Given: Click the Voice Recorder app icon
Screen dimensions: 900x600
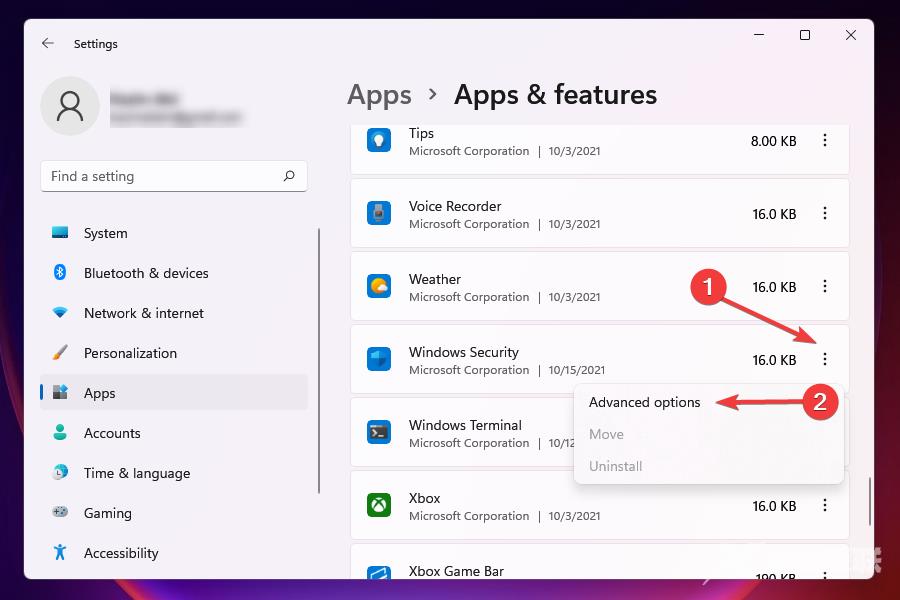Looking at the screenshot, I should pyautogui.click(x=379, y=213).
